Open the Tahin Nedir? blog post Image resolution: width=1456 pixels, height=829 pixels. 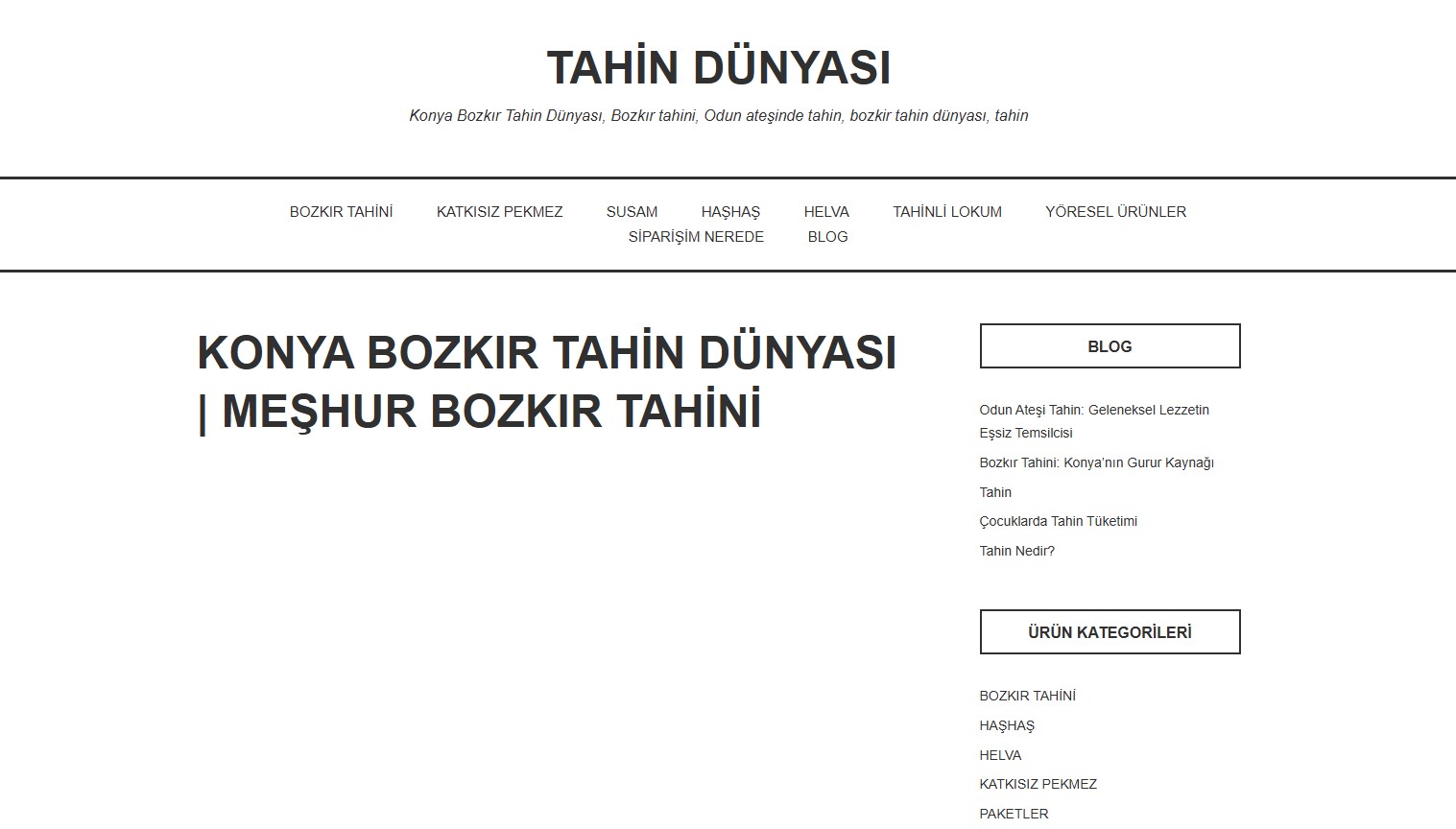[x=1016, y=551]
